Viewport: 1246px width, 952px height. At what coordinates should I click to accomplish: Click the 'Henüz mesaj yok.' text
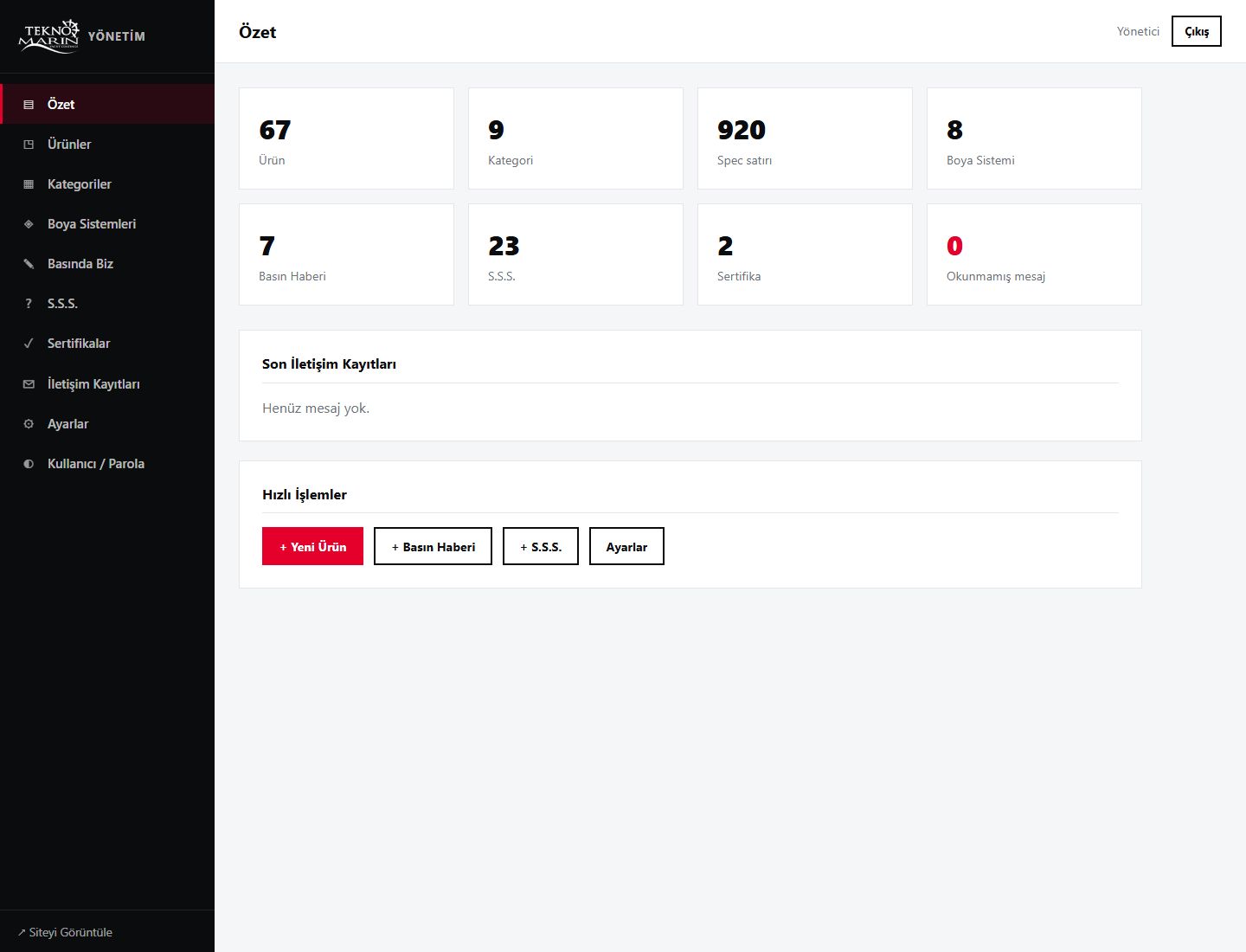(316, 408)
